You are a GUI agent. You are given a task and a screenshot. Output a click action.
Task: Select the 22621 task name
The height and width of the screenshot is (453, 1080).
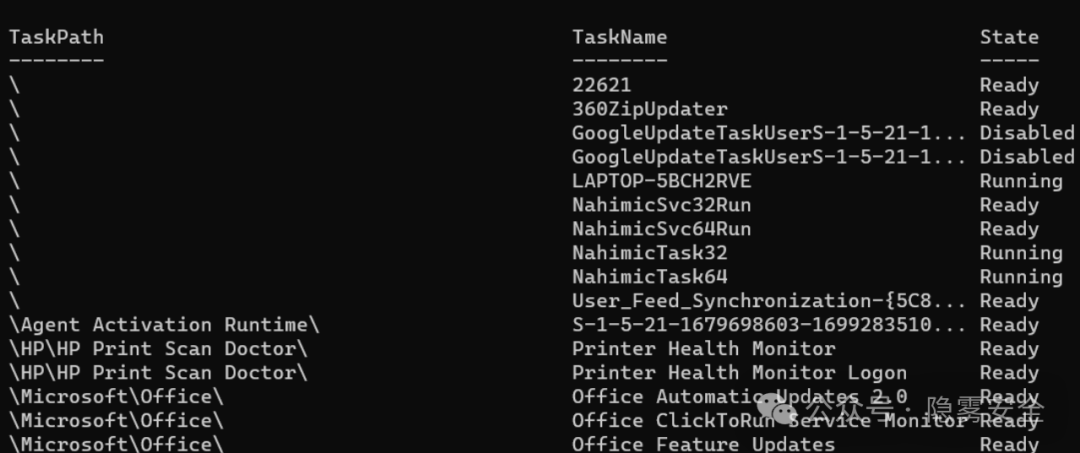coord(601,86)
